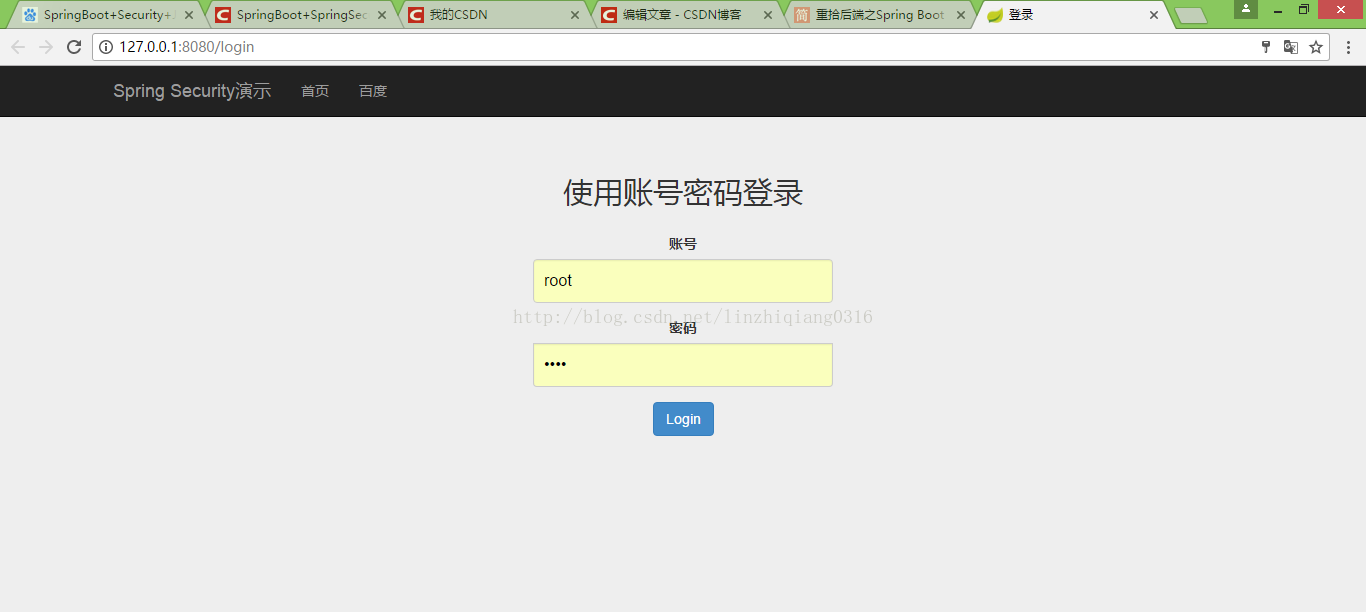Image resolution: width=1366 pixels, height=612 pixels.
Task: Click the 账号 username input field
Action: pyautogui.click(x=683, y=281)
